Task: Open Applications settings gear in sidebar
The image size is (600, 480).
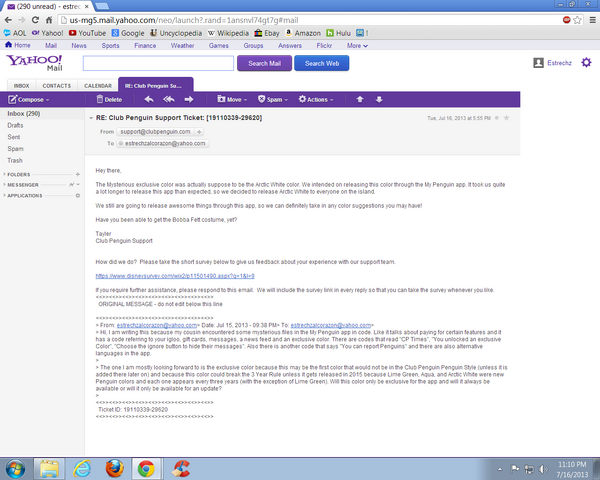Action: coord(78,196)
